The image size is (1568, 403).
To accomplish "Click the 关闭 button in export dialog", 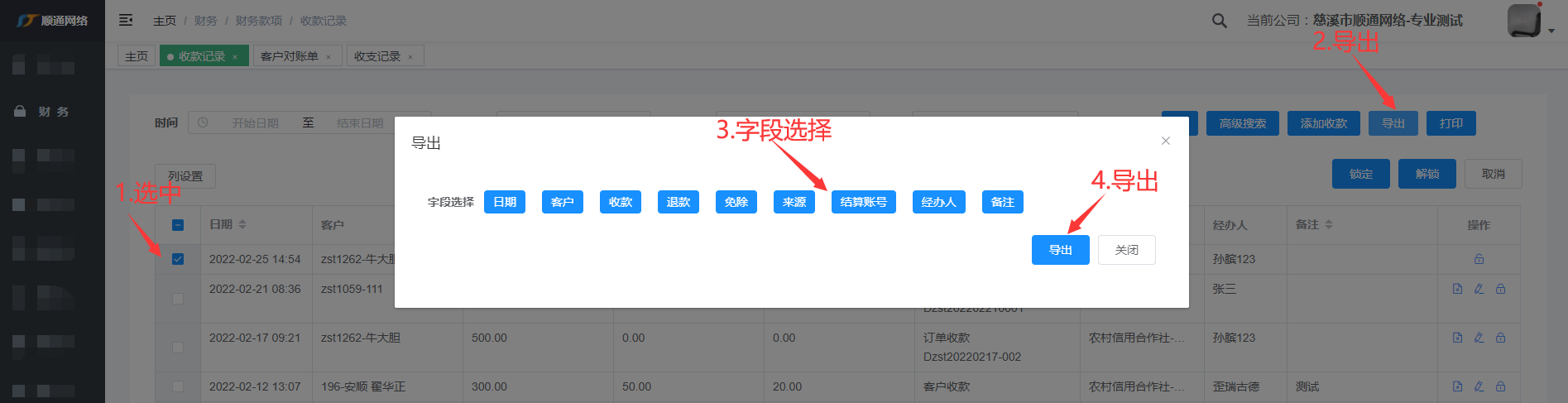I will tap(1126, 250).
